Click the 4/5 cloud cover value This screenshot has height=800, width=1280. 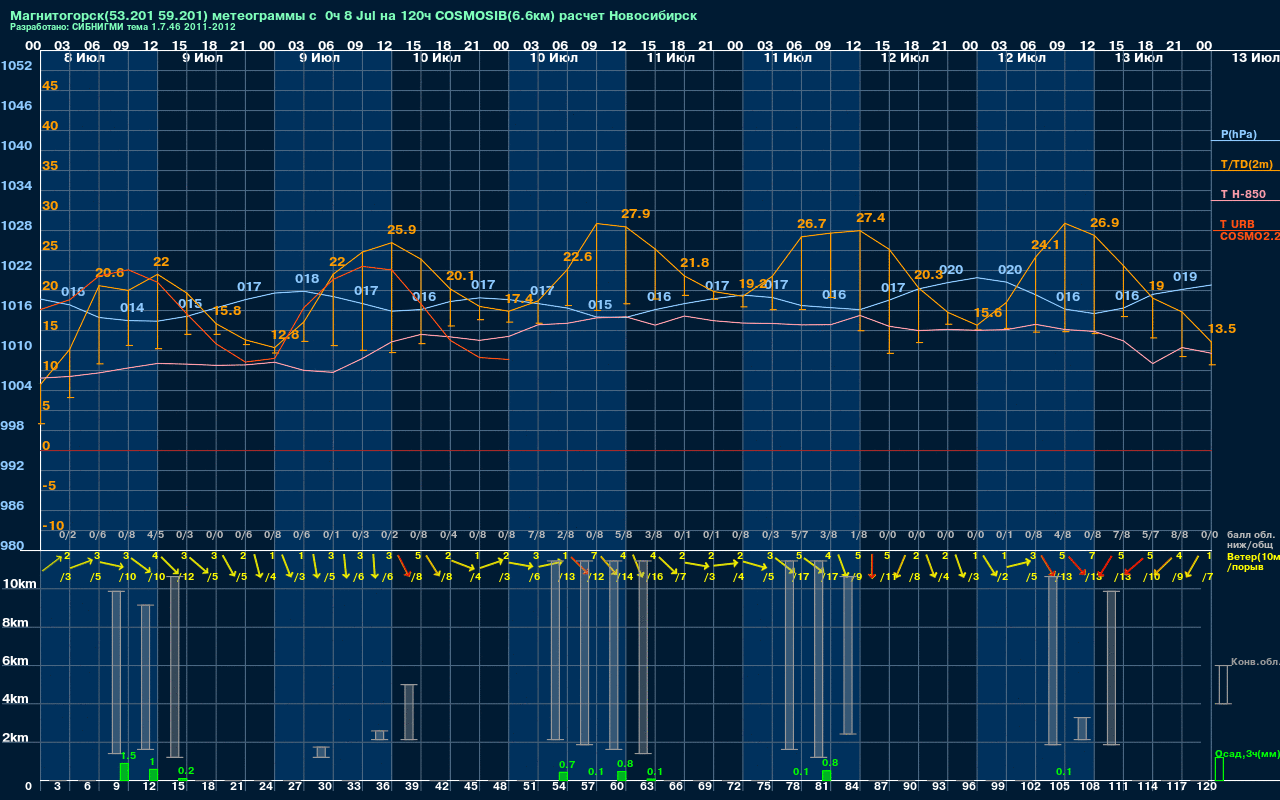tap(156, 536)
